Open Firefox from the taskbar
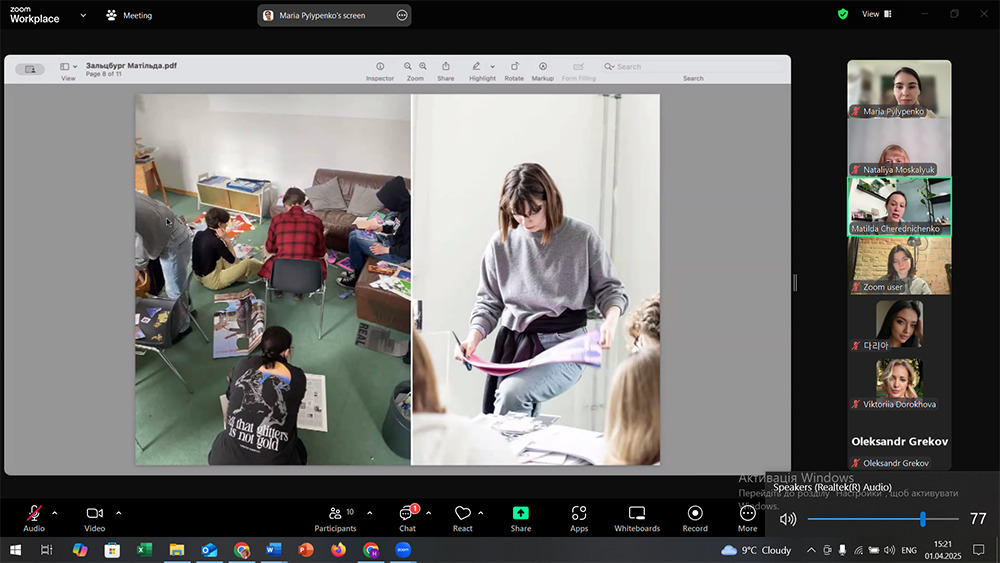This screenshot has width=1000, height=563. [x=338, y=550]
